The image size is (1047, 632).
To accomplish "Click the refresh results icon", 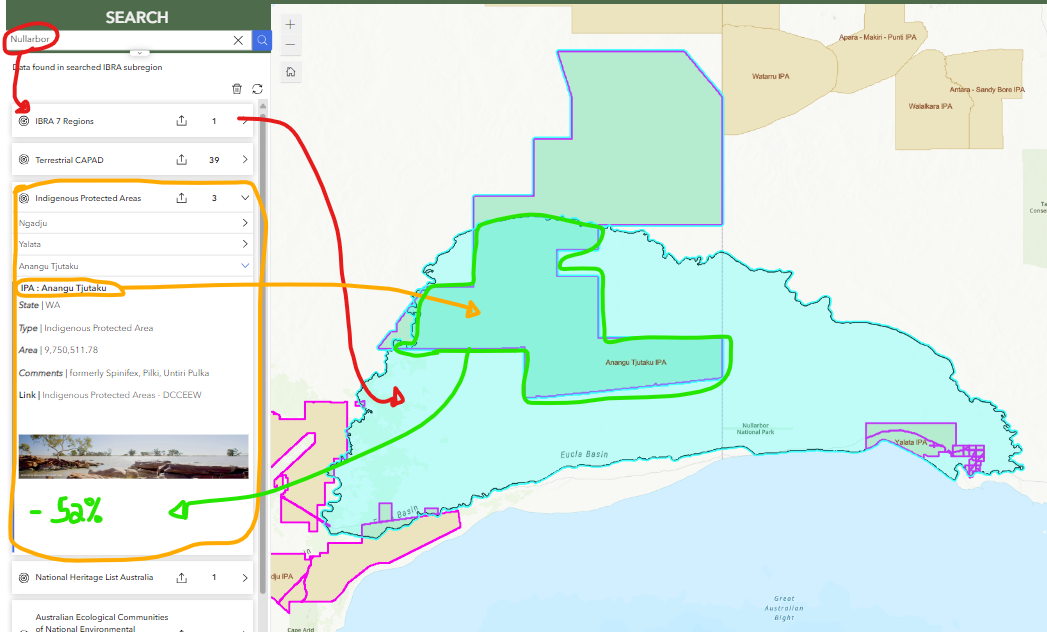I will click(x=258, y=88).
